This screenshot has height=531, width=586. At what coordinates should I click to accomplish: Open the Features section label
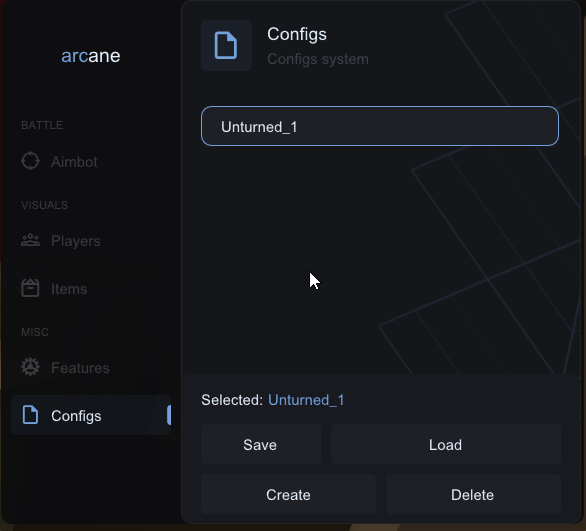(80, 368)
